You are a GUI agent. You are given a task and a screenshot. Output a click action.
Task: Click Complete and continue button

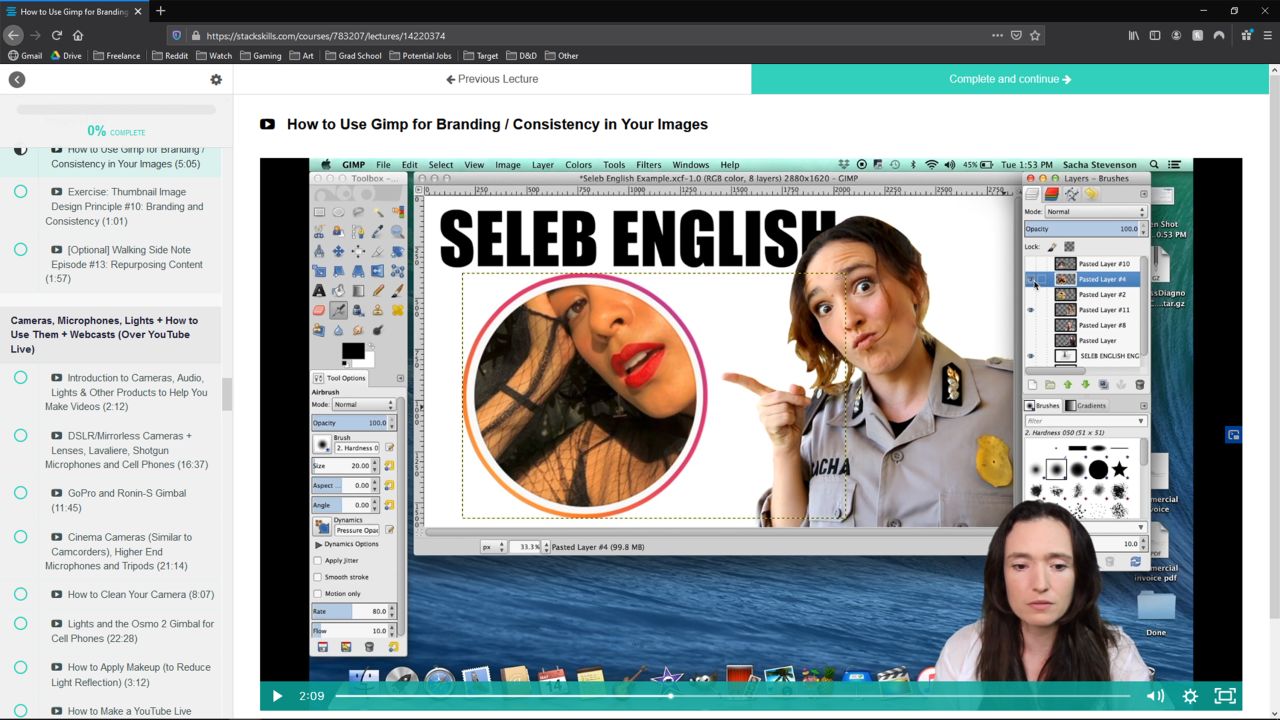tap(1010, 79)
